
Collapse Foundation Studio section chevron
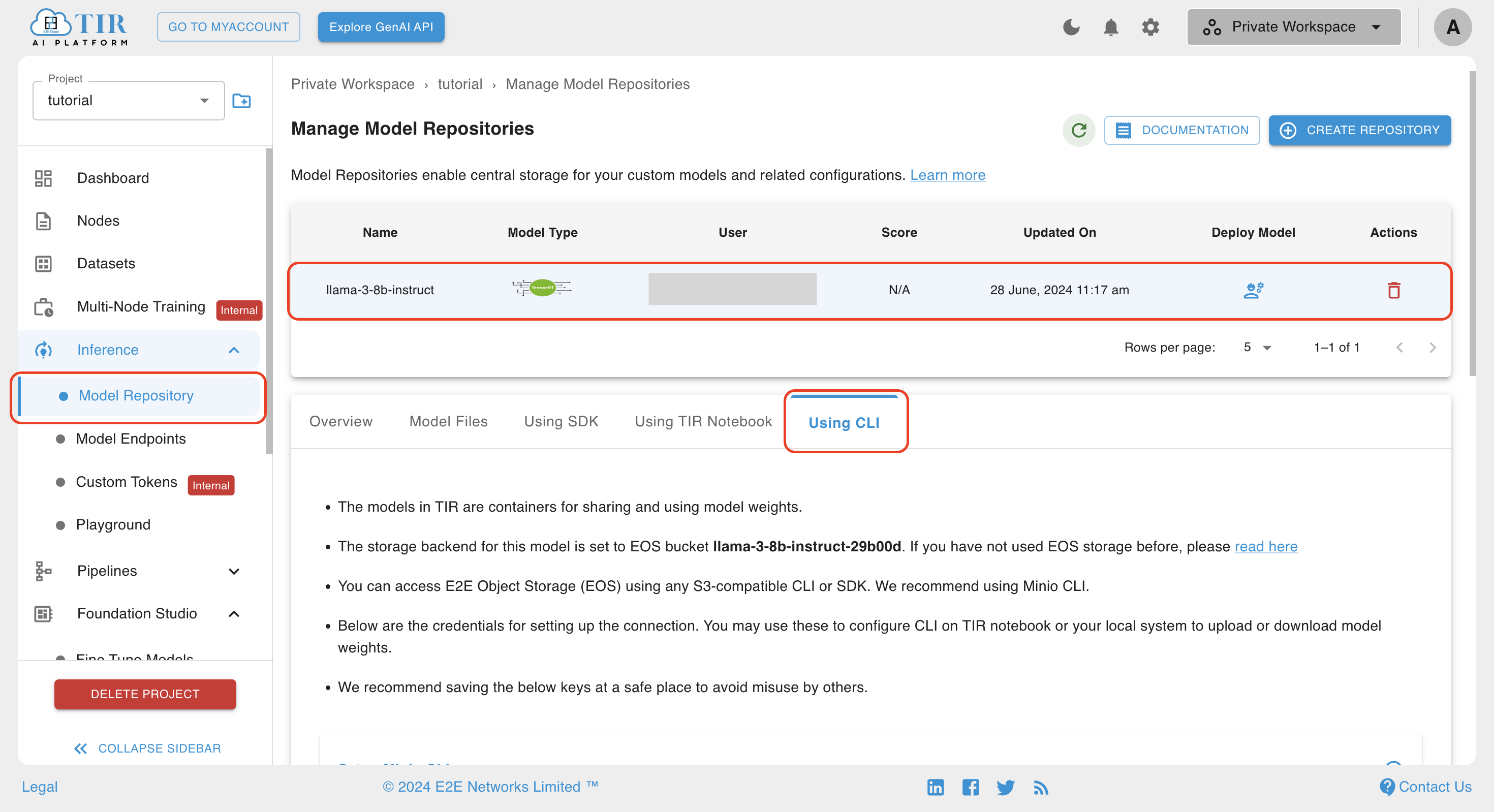234,614
